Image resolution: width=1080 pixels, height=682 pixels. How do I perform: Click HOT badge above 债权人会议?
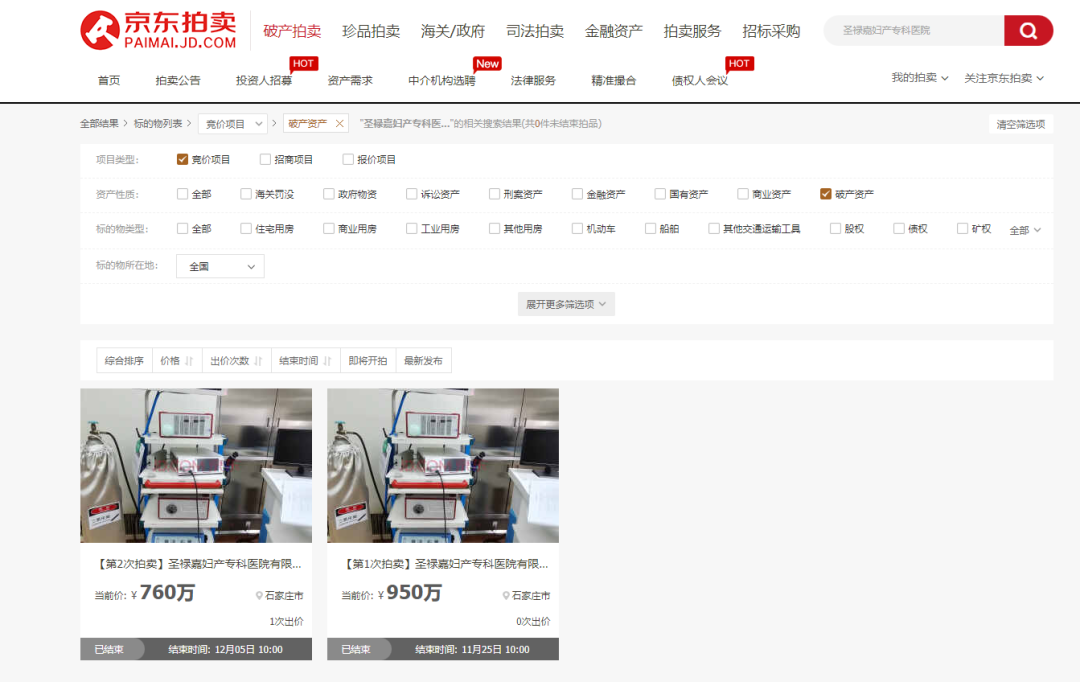[x=739, y=64]
